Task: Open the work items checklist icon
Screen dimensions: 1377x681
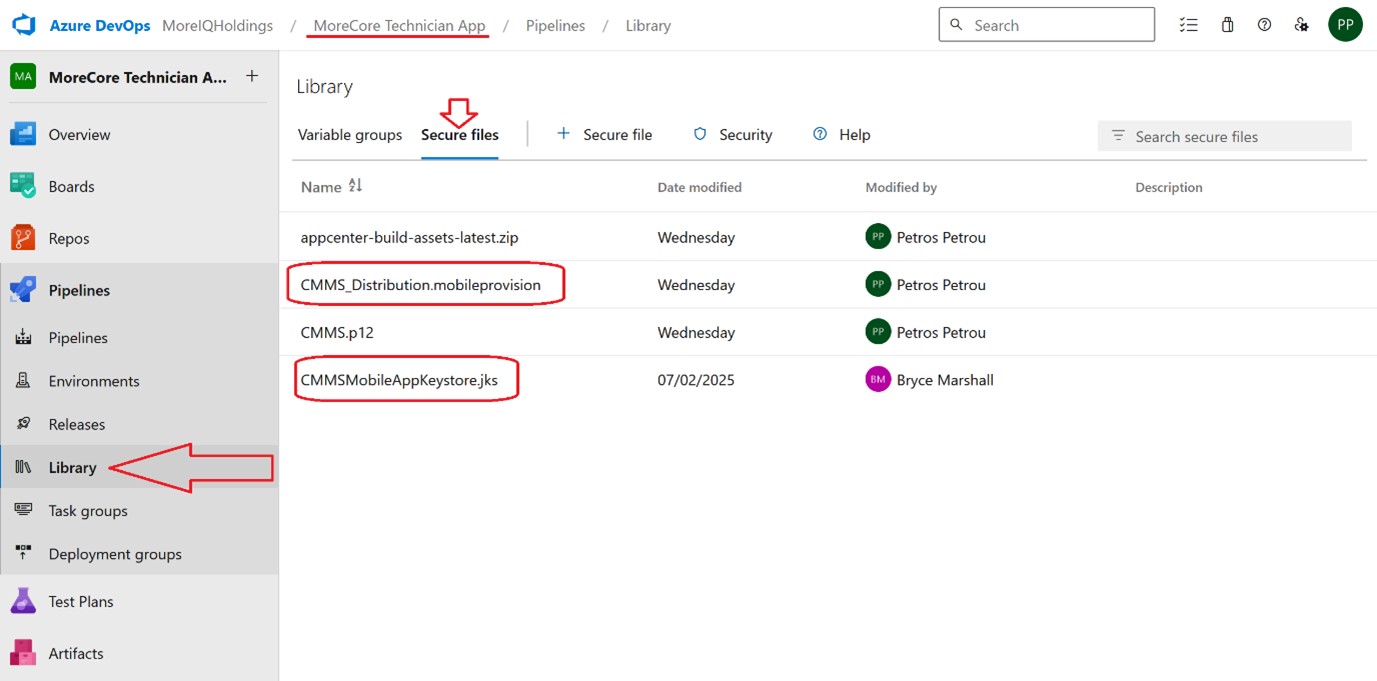Action: pyautogui.click(x=1188, y=25)
